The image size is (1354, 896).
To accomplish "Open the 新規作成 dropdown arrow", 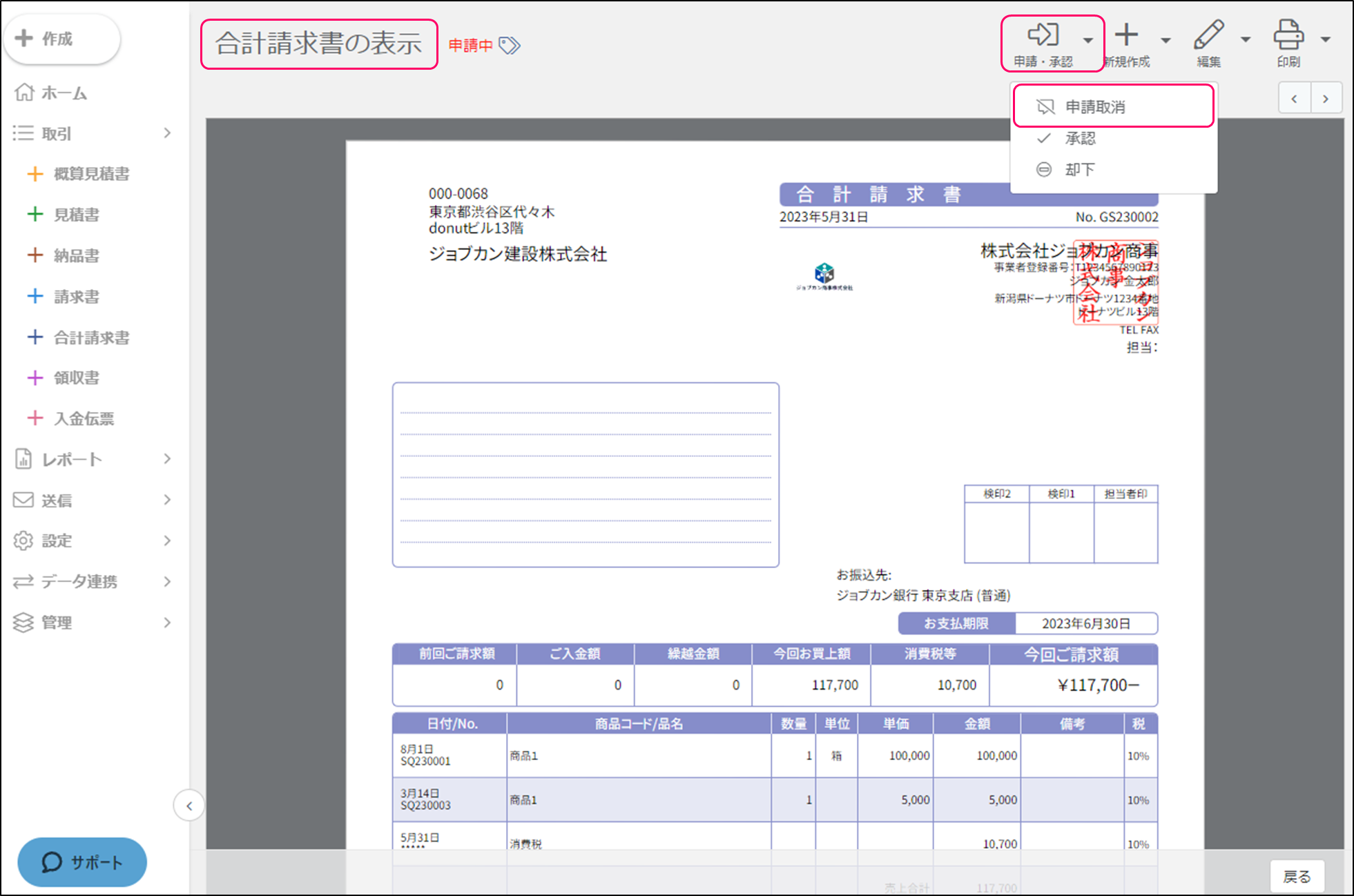I will (x=1166, y=39).
